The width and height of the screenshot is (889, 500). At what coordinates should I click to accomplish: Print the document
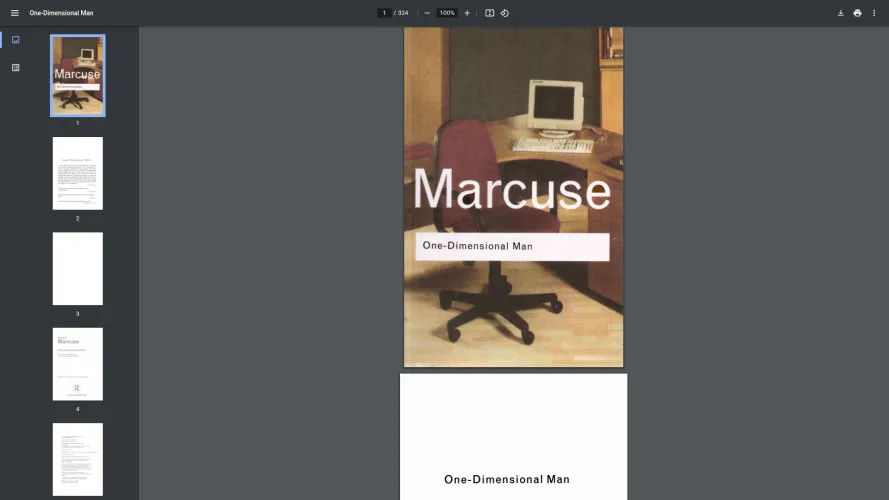point(857,13)
